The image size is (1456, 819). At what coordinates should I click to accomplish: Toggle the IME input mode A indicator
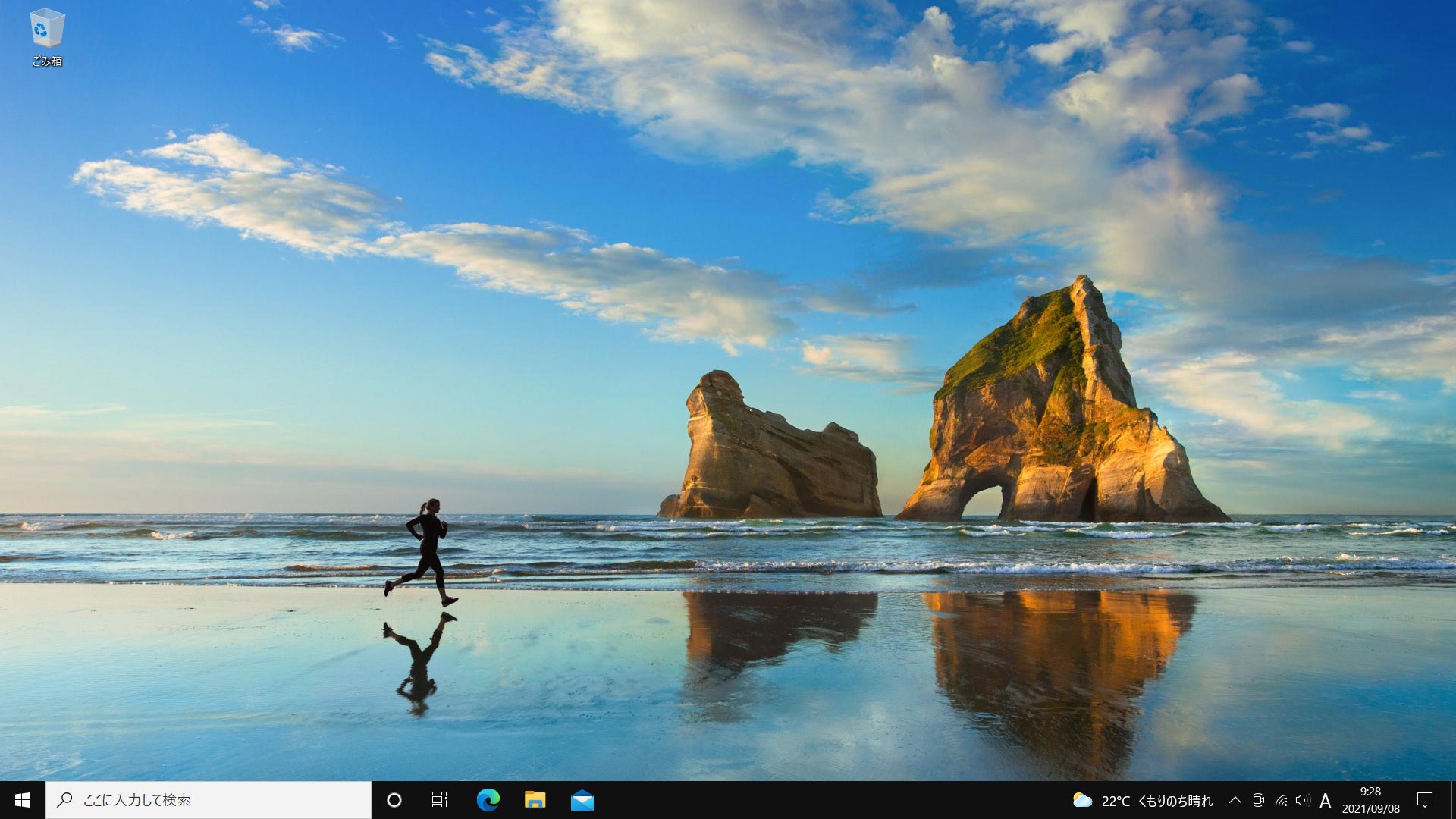click(1326, 800)
